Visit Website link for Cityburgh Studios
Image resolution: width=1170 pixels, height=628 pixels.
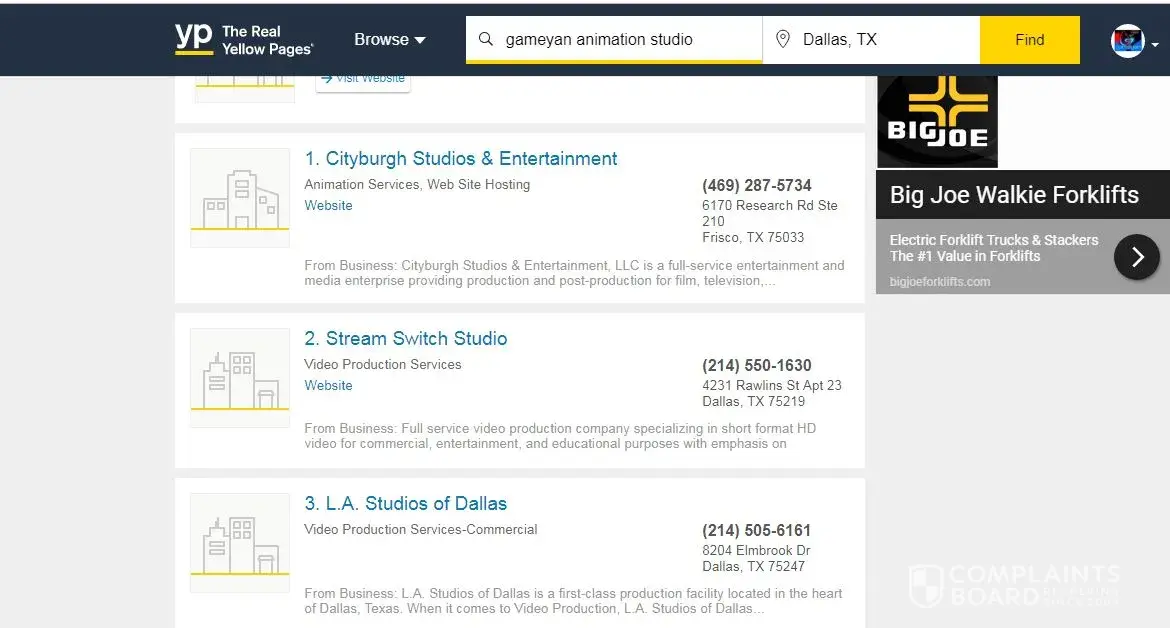click(x=328, y=205)
